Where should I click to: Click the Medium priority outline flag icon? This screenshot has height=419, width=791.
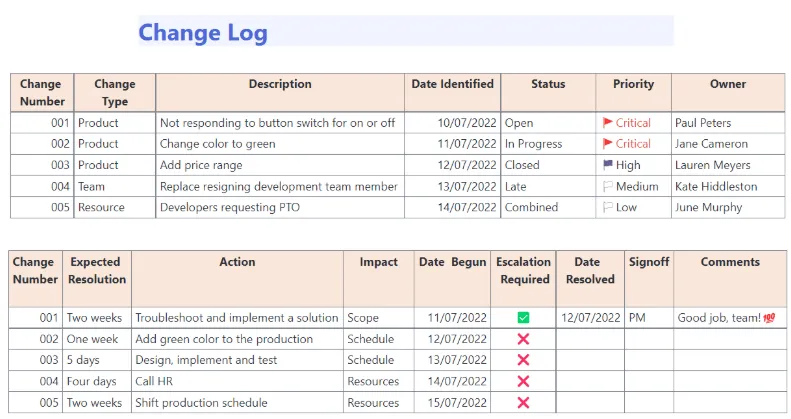[x=607, y=187]
